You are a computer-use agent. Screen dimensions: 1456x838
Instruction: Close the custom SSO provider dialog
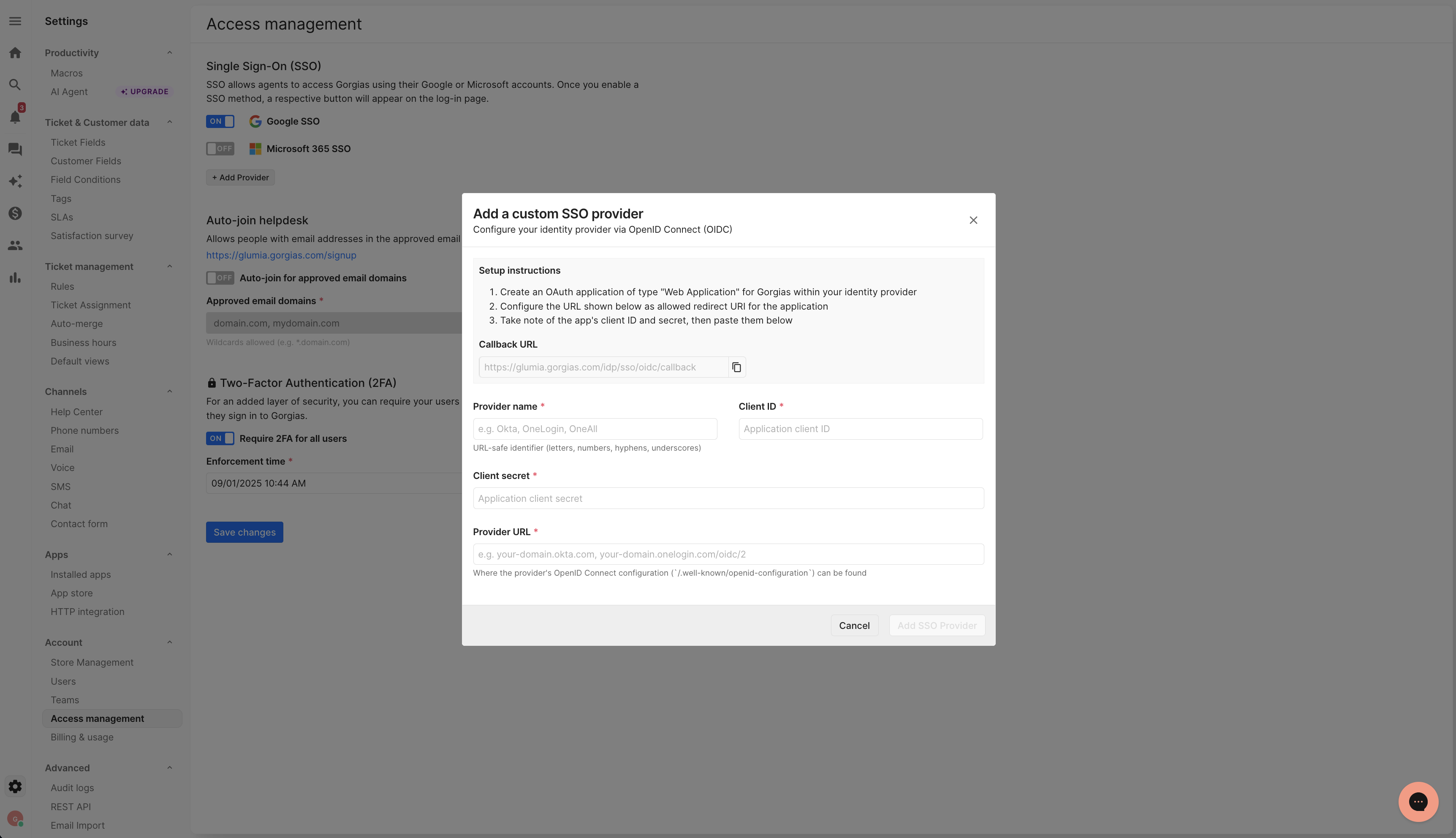tap(973, 220)
